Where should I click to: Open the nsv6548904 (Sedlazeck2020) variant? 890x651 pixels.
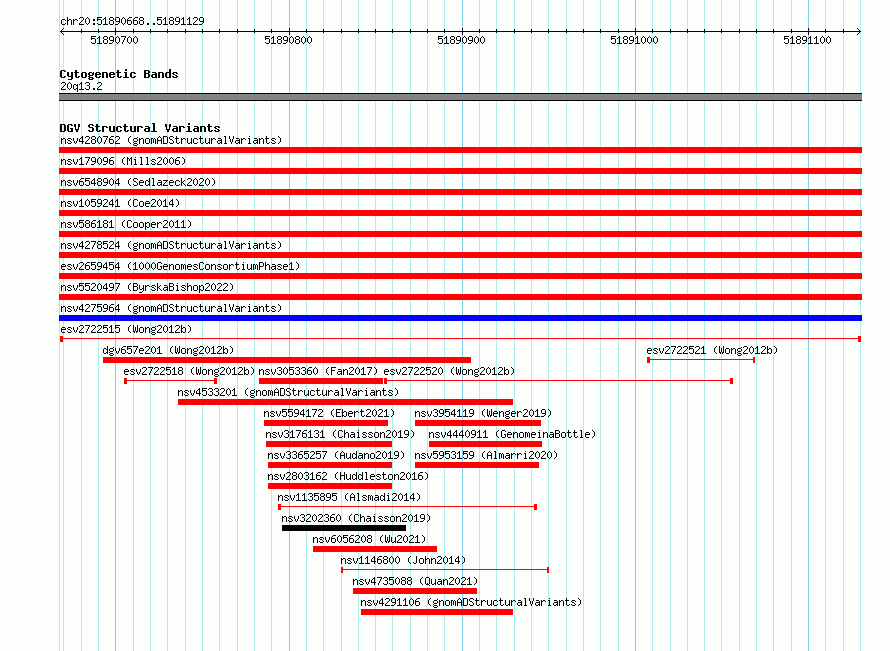pyautogui.click(x=138, y=182)
